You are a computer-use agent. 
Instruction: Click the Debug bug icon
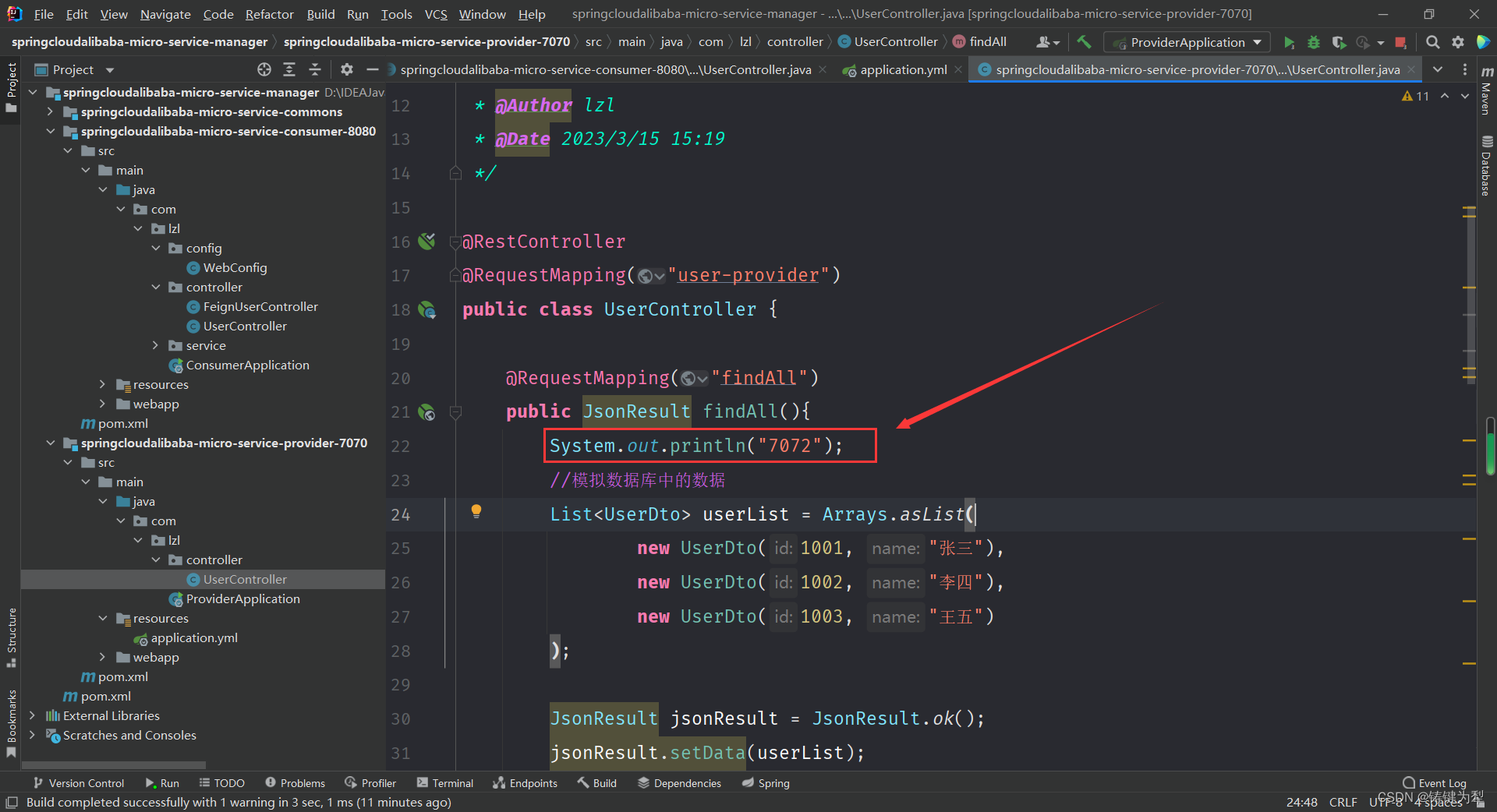(1314, 42)
